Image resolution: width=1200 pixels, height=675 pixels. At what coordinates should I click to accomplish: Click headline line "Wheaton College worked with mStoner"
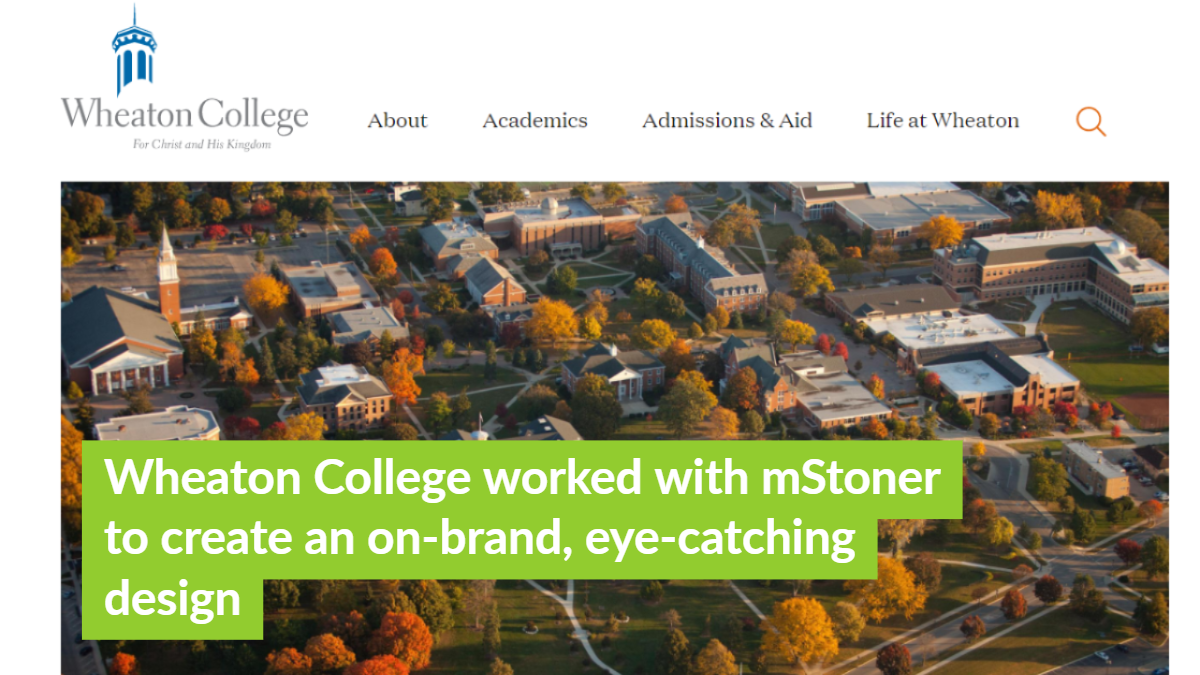pyautogui.click(x=522, y=478)
